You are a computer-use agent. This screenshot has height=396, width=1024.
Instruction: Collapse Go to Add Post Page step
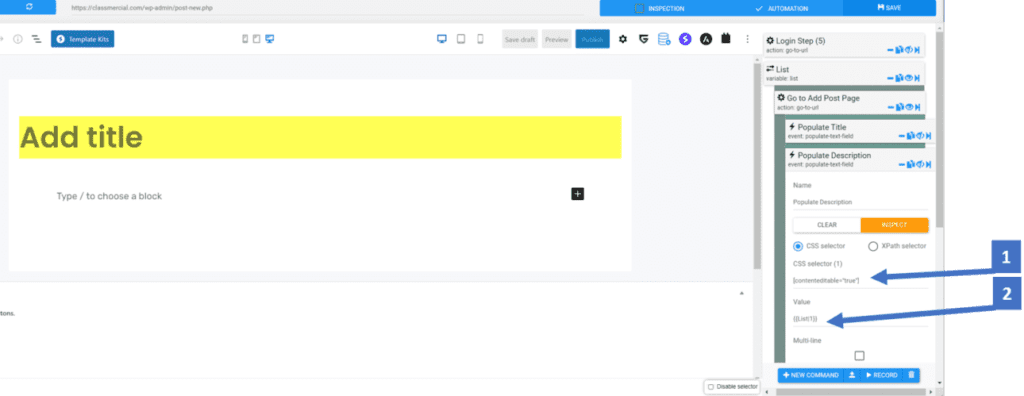[891, 107]
